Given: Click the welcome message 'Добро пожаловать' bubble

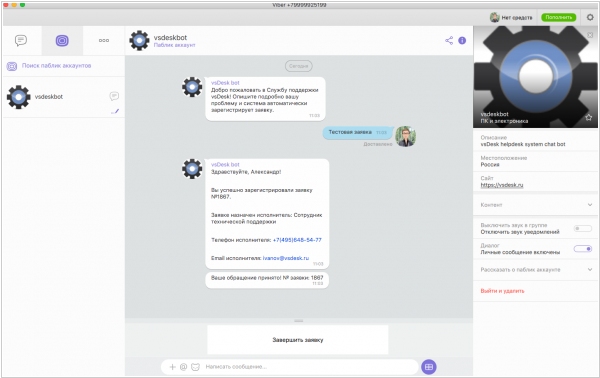Looking at the screenshot, I should point(265,99).
